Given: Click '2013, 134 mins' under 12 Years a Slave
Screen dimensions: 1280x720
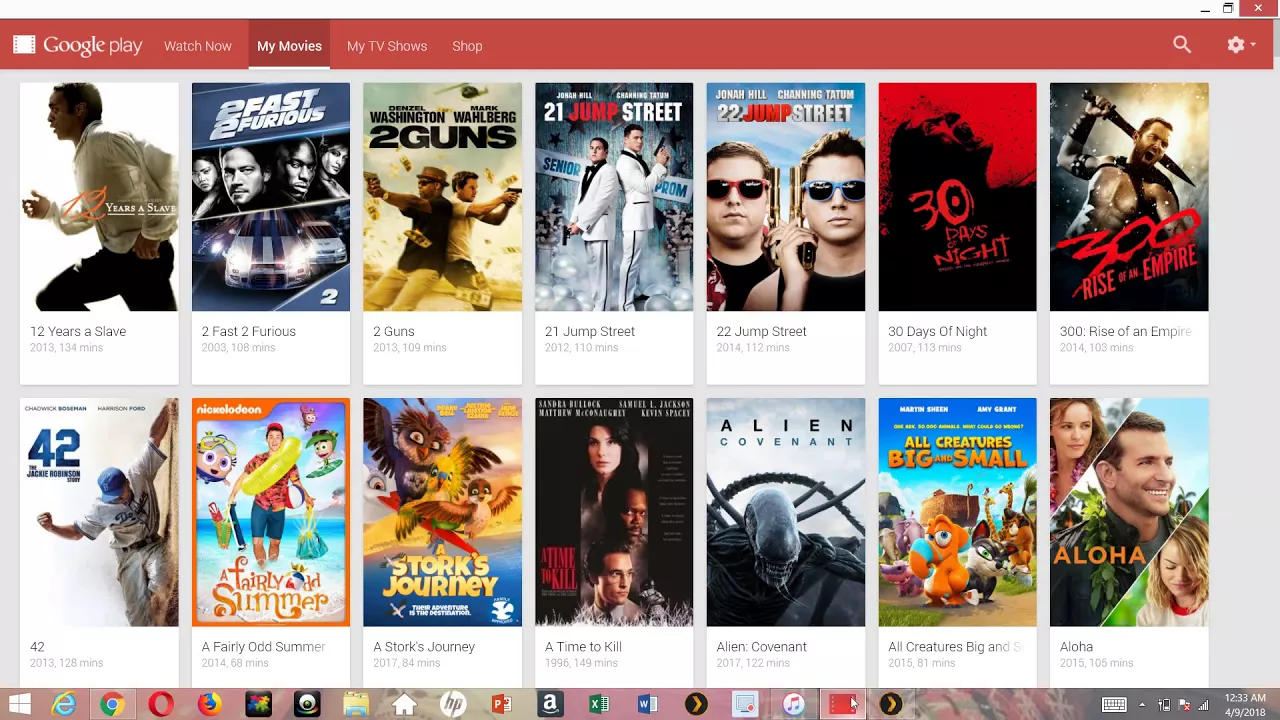Looking at the screenshot, I should [x=66, y=348].
